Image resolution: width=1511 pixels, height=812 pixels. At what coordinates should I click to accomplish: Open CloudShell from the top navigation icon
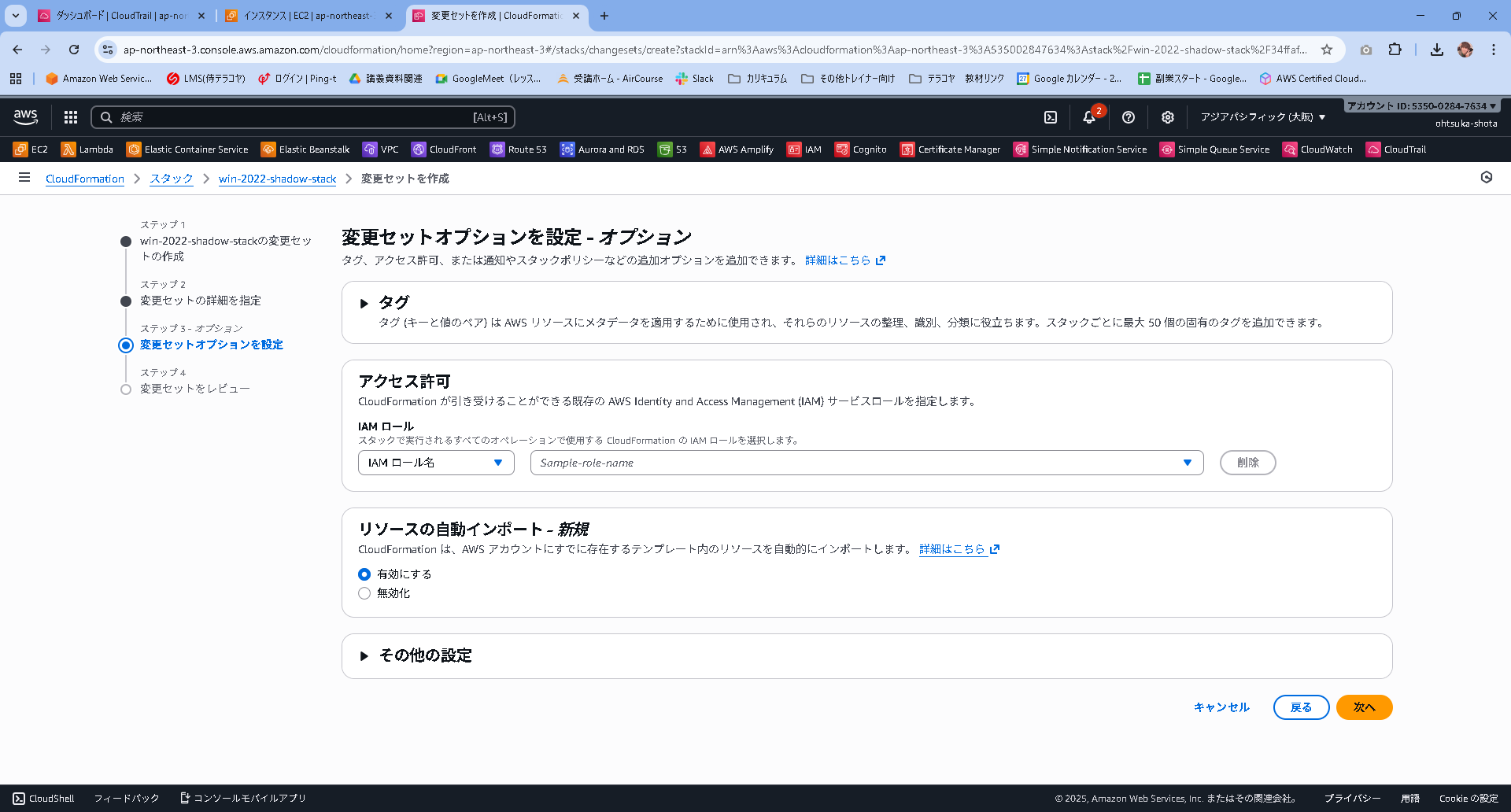pos(1051,117)
